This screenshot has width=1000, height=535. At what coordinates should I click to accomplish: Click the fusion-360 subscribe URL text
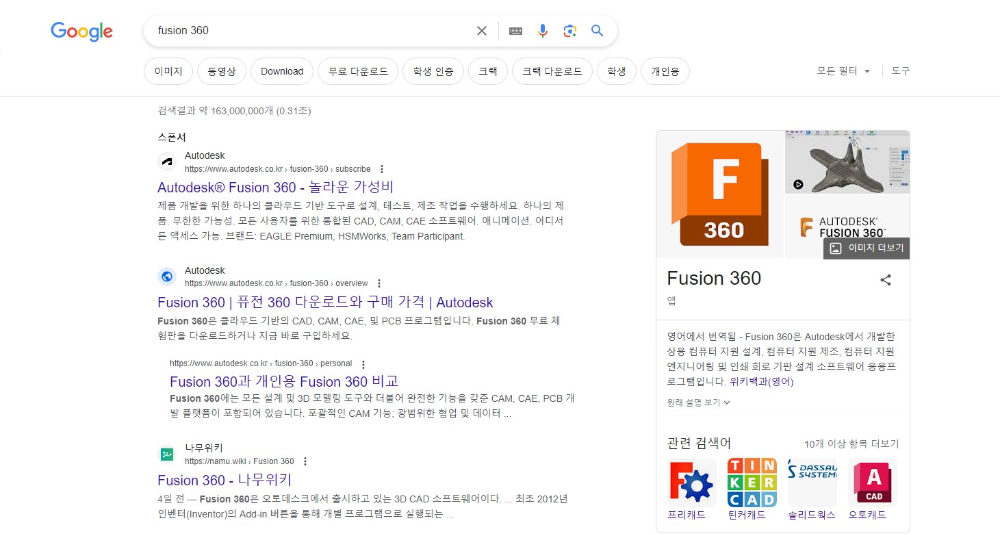[277, 169]
